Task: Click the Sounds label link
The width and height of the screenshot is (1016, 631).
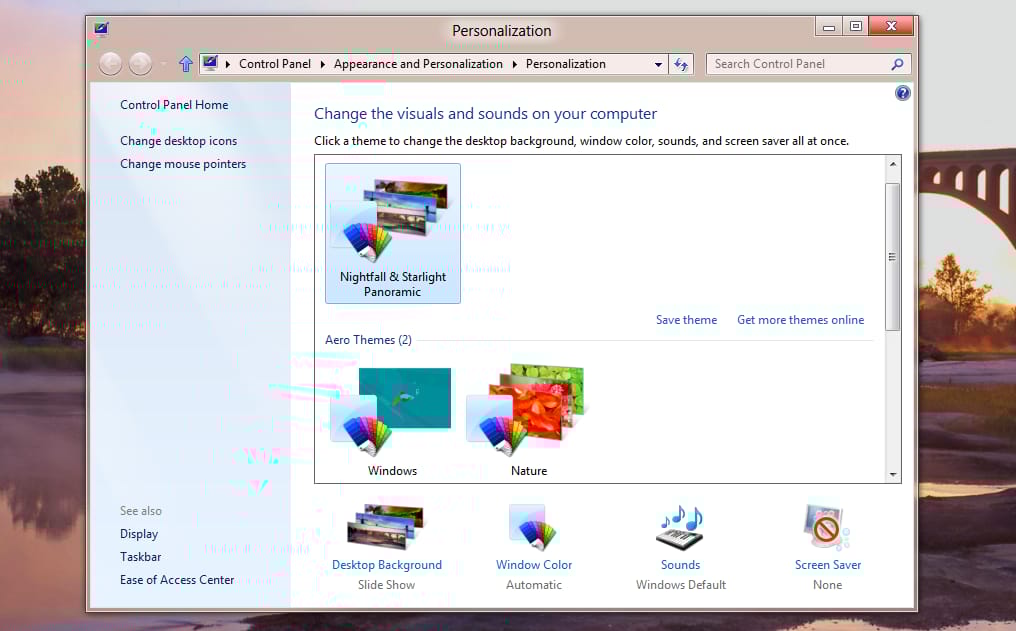Action: tap(680, 565)
